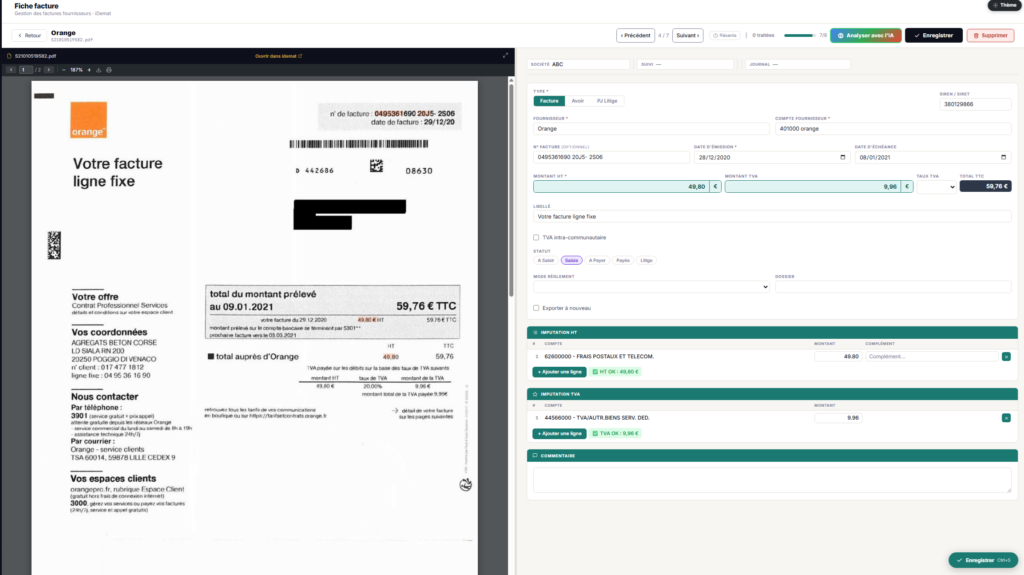Screen dimensions: 1024x575
Task: Click floating round icon on PDF page
Action: pos(465,484)
